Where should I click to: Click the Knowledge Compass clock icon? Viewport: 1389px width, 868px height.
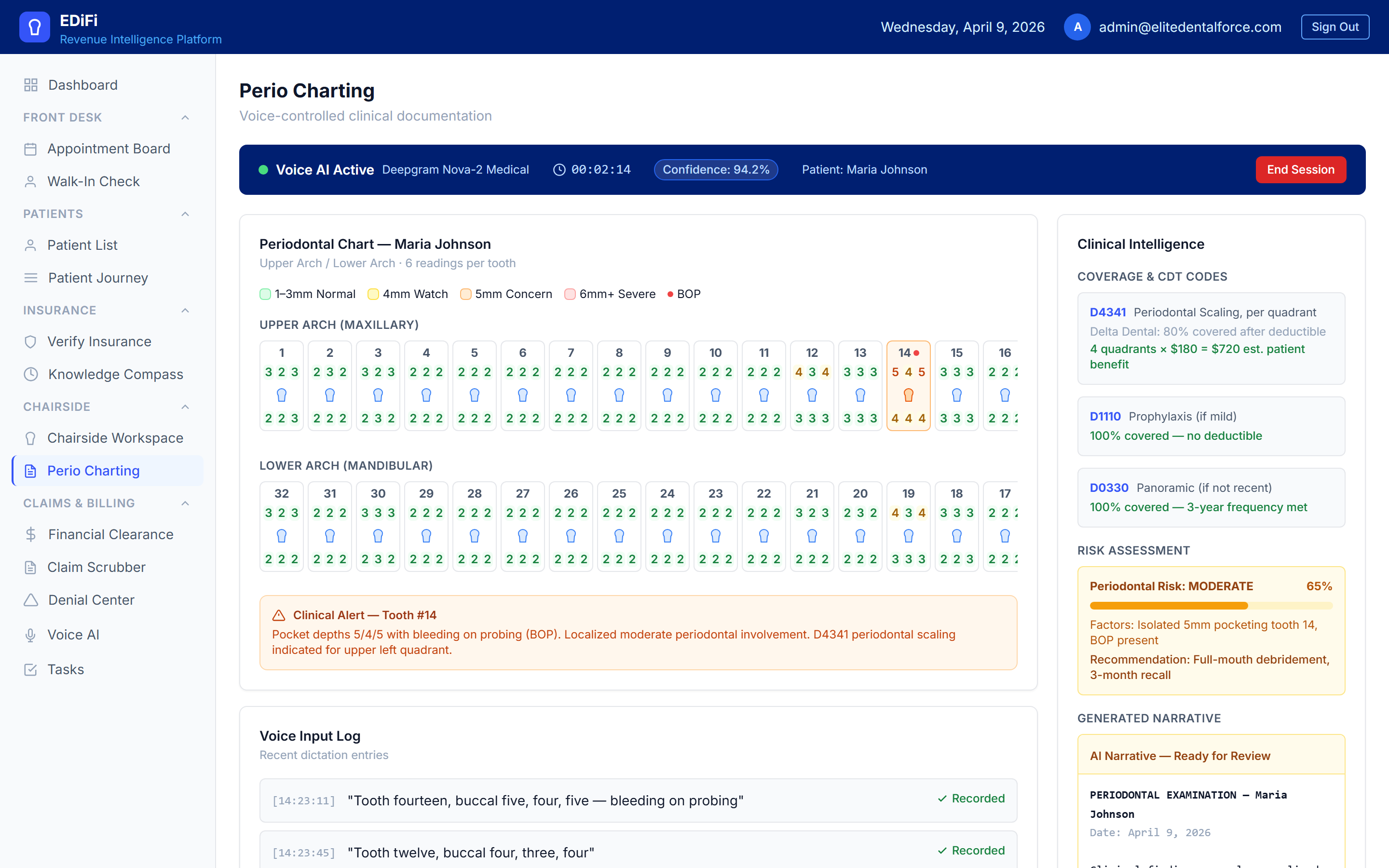tap(30, 374)
